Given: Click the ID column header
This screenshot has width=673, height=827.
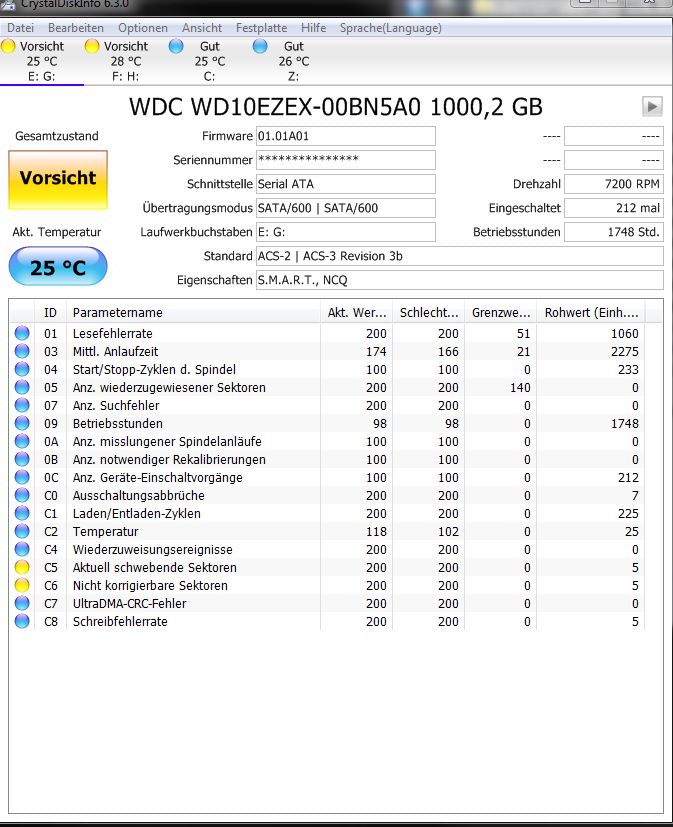Looking at the screenshot, I should [51, 312].
